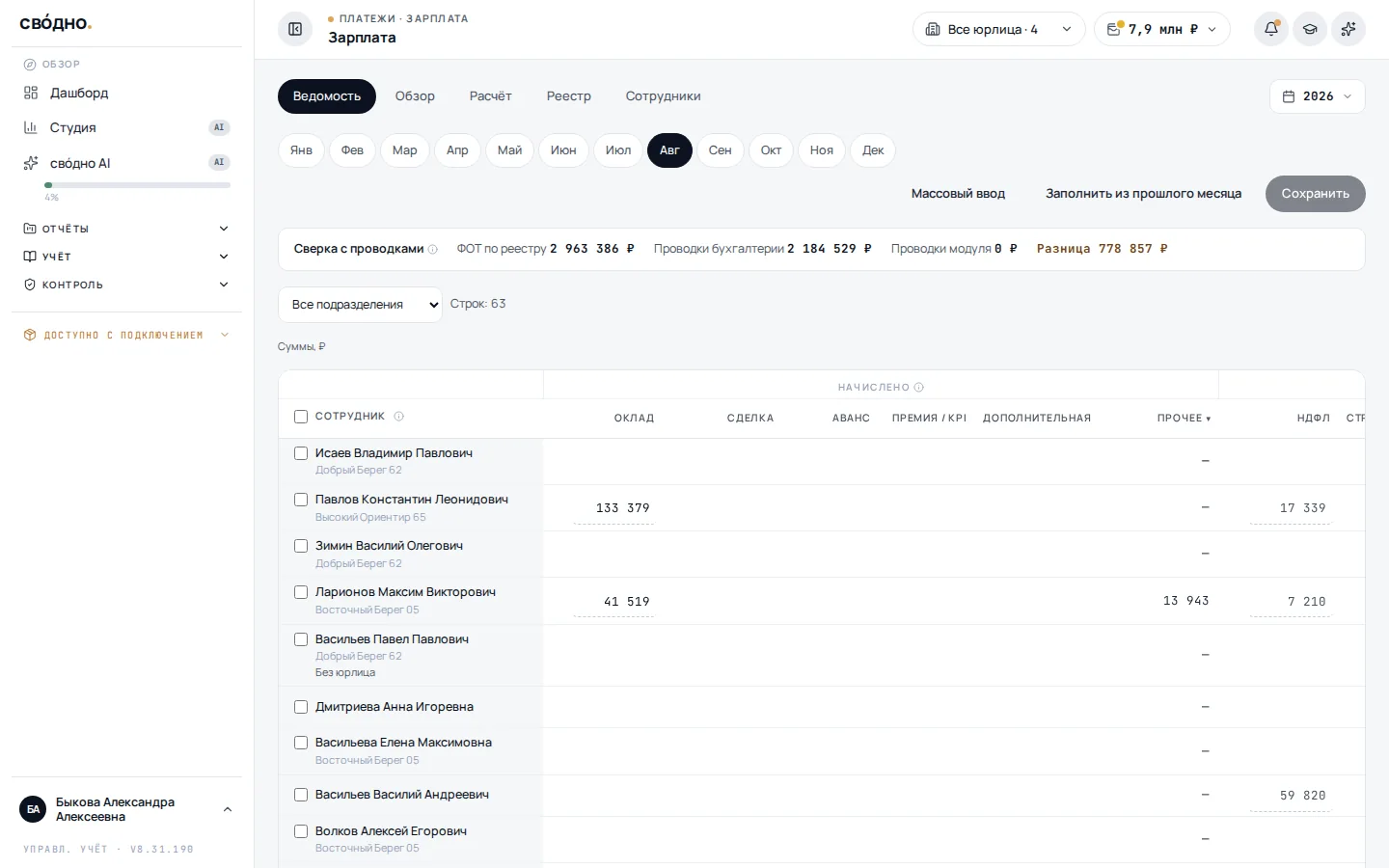
Task: Click the СВОДНО logo
Action: click(x=55, y=23)
